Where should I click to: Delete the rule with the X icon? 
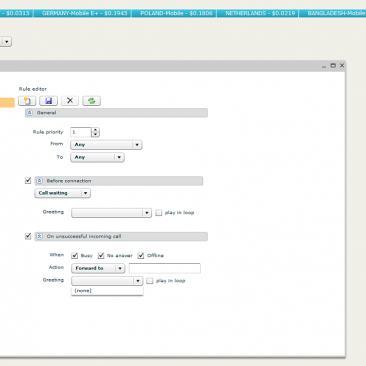pyautogui.click(x=70, y=101)
